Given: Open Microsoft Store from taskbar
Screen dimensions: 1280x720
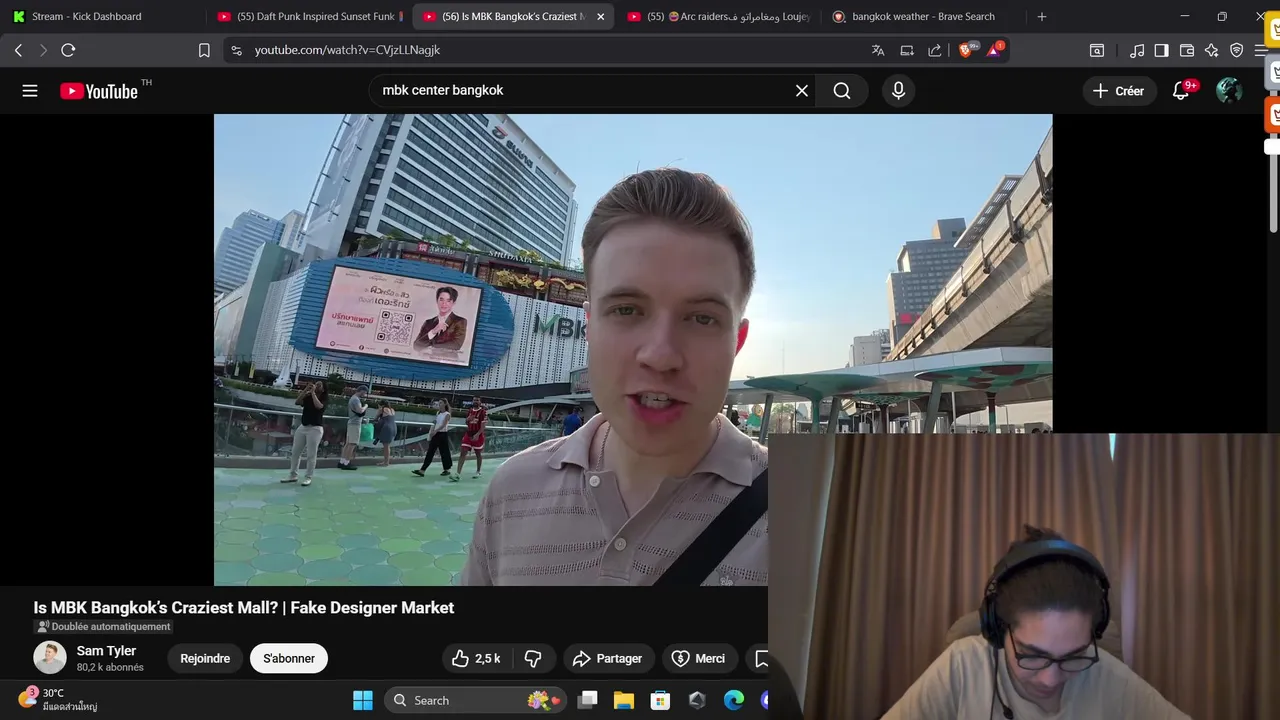Looking at the screenshot, I should (660, 700).
